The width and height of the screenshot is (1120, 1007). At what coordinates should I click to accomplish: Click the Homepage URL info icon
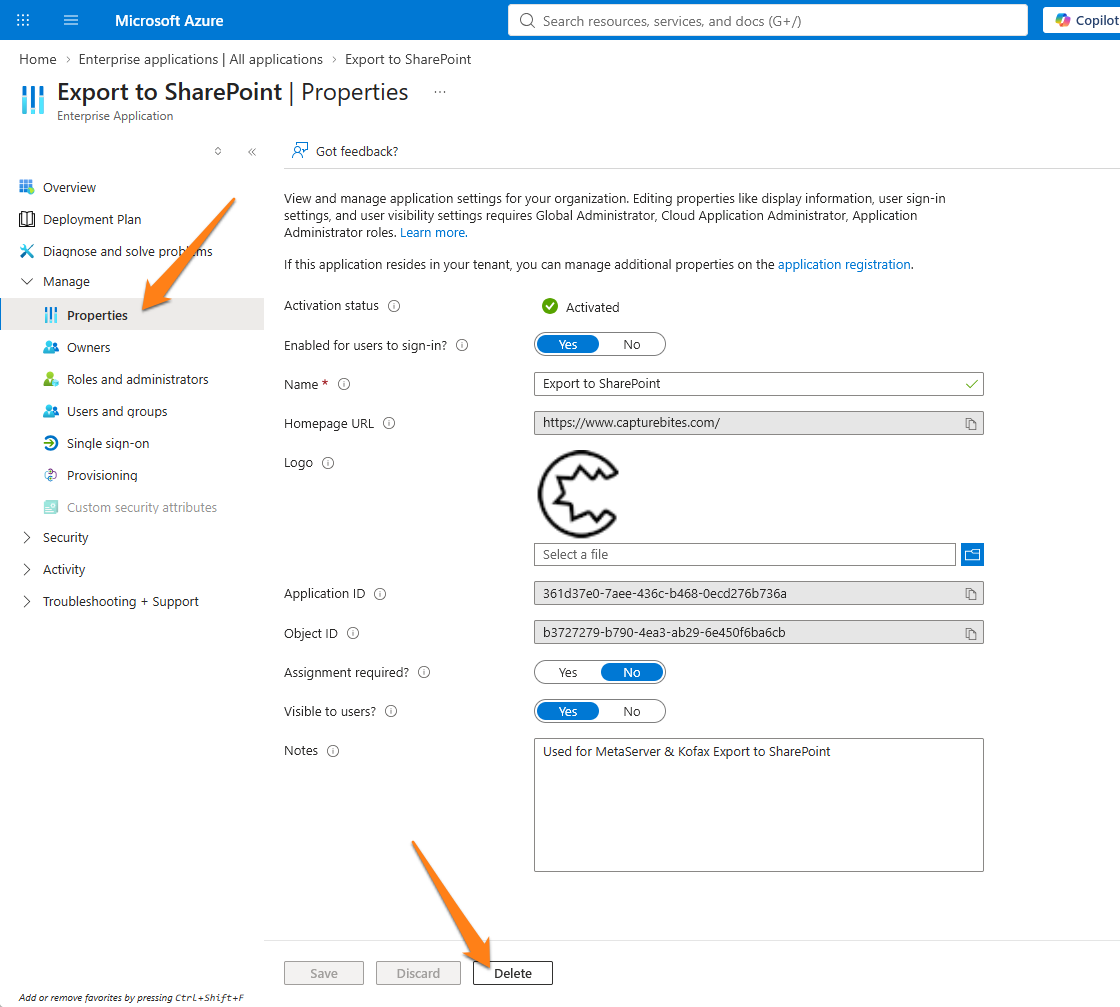tap(389, 423)
